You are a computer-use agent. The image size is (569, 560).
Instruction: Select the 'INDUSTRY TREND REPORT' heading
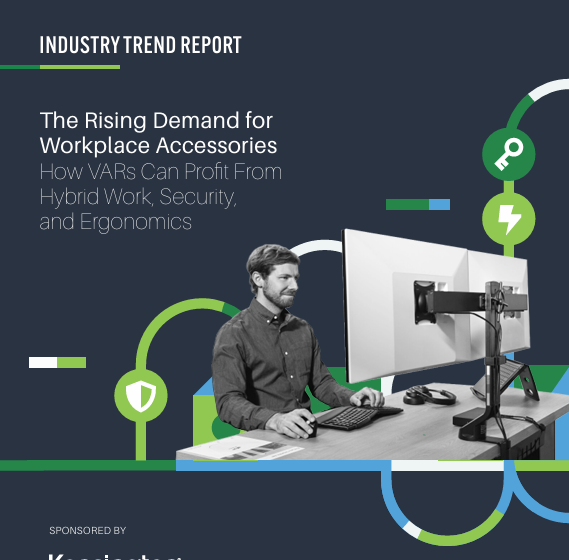pos(140,45)
